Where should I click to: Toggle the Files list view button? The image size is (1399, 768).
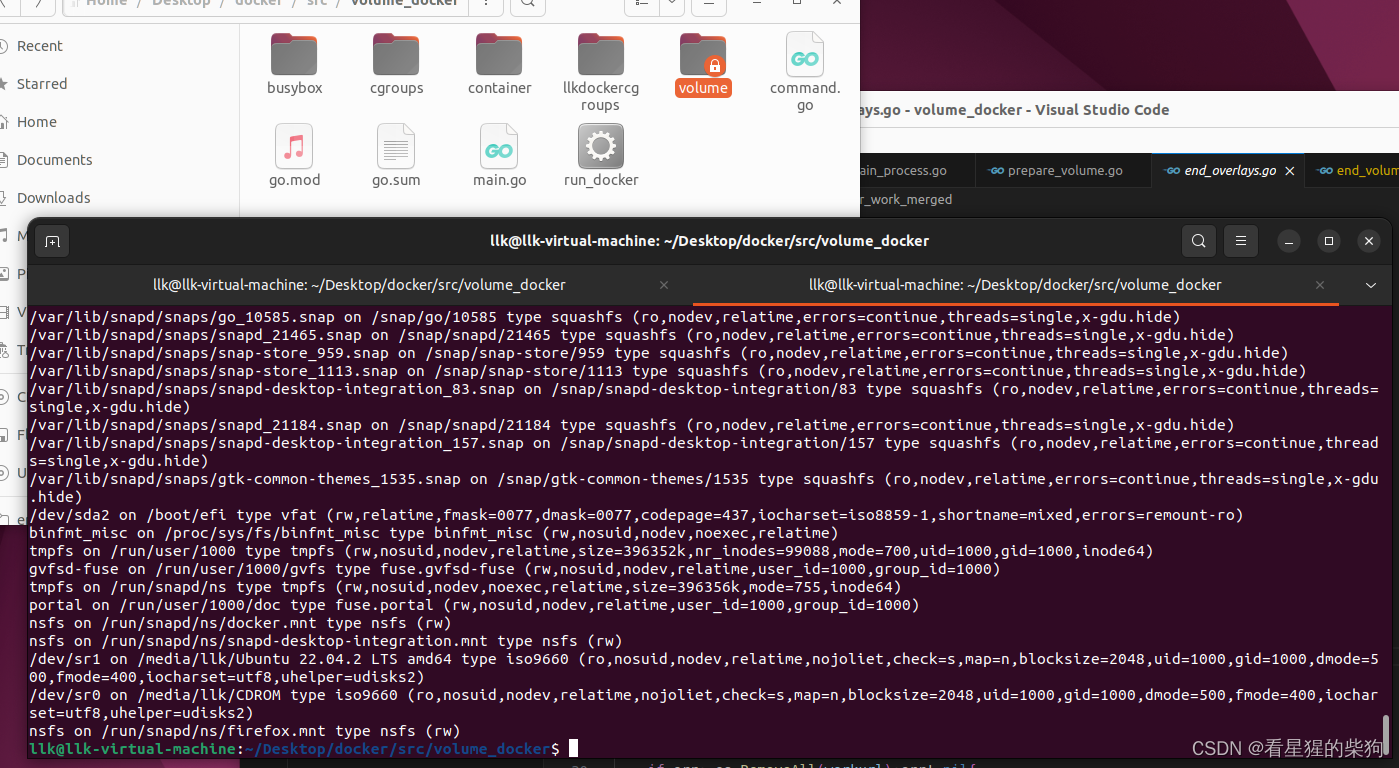pos(641,4)
